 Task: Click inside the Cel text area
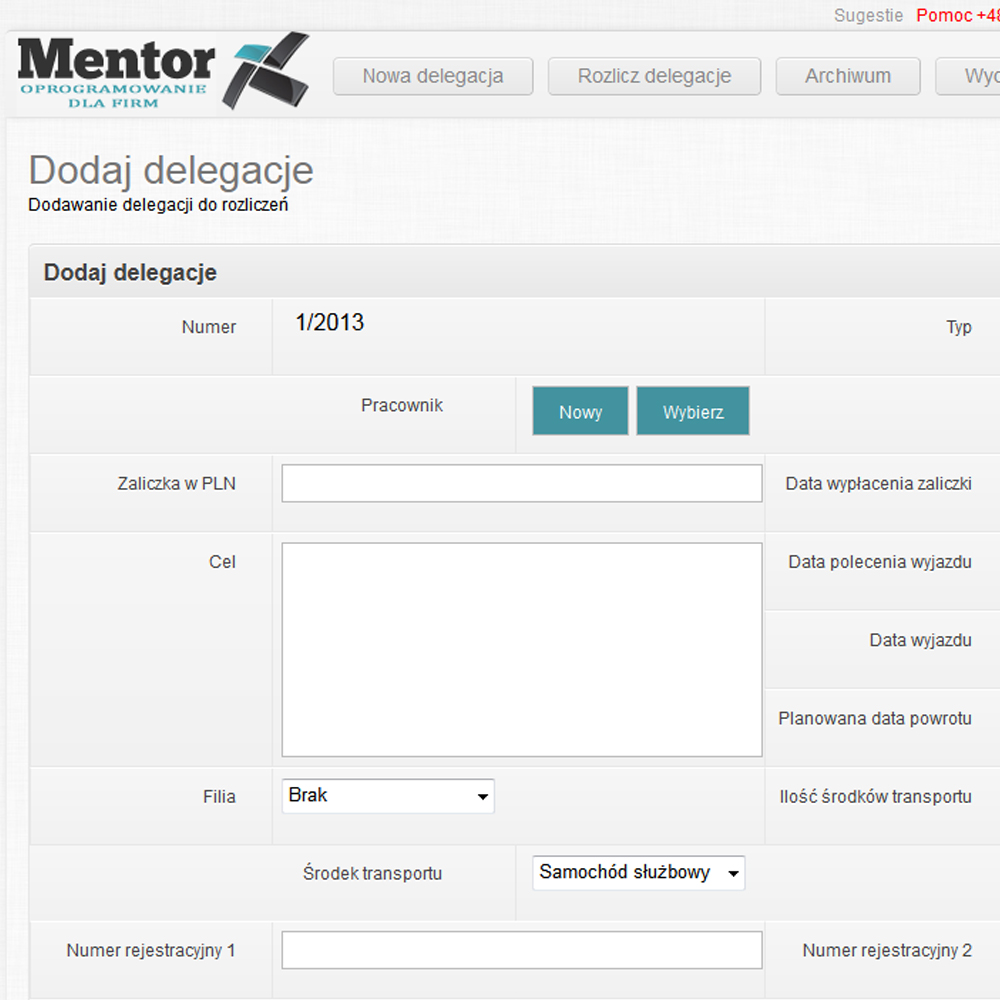pos(521,649)
